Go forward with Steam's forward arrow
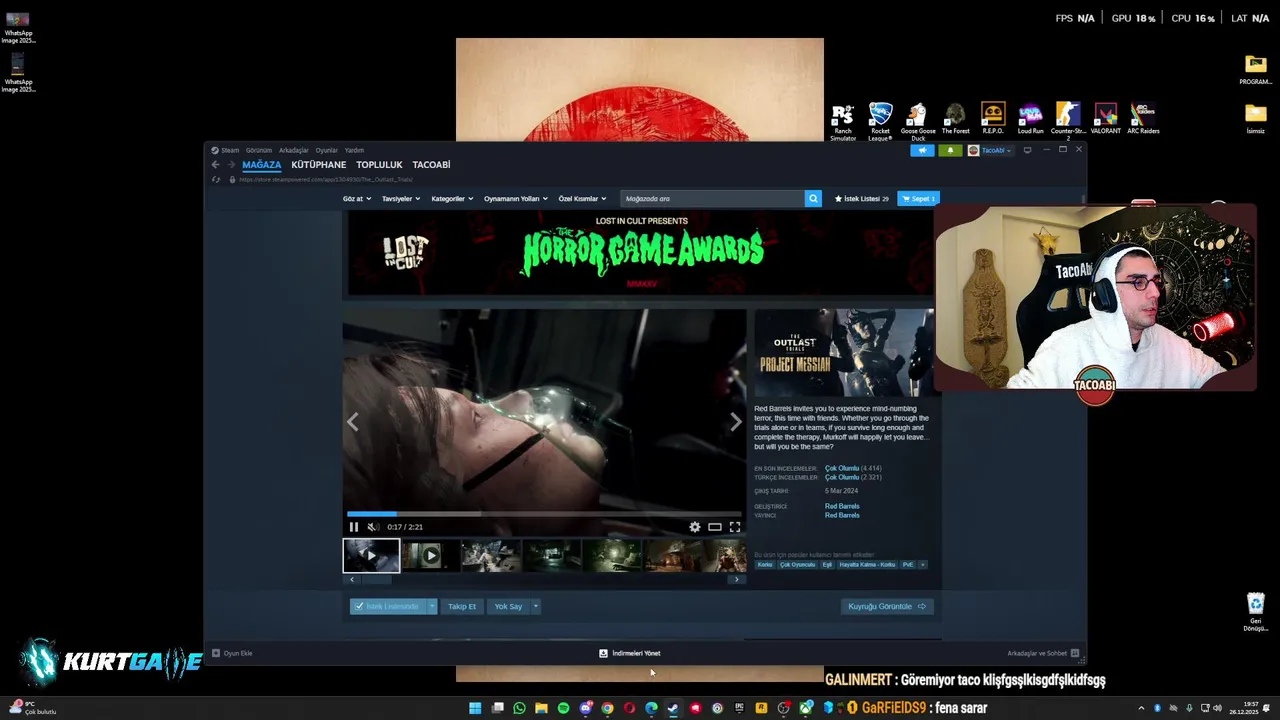 click(231, 165)
